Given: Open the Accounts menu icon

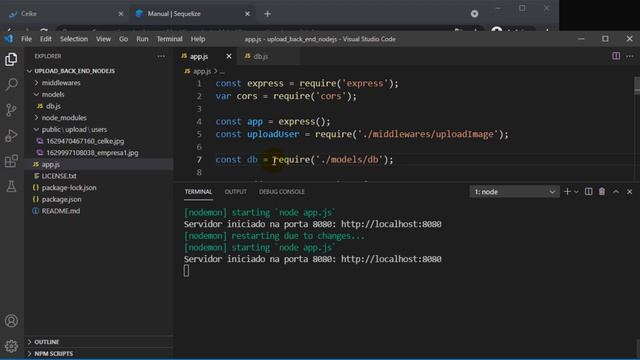Looking at the screenshot, I should coord(11,321).
